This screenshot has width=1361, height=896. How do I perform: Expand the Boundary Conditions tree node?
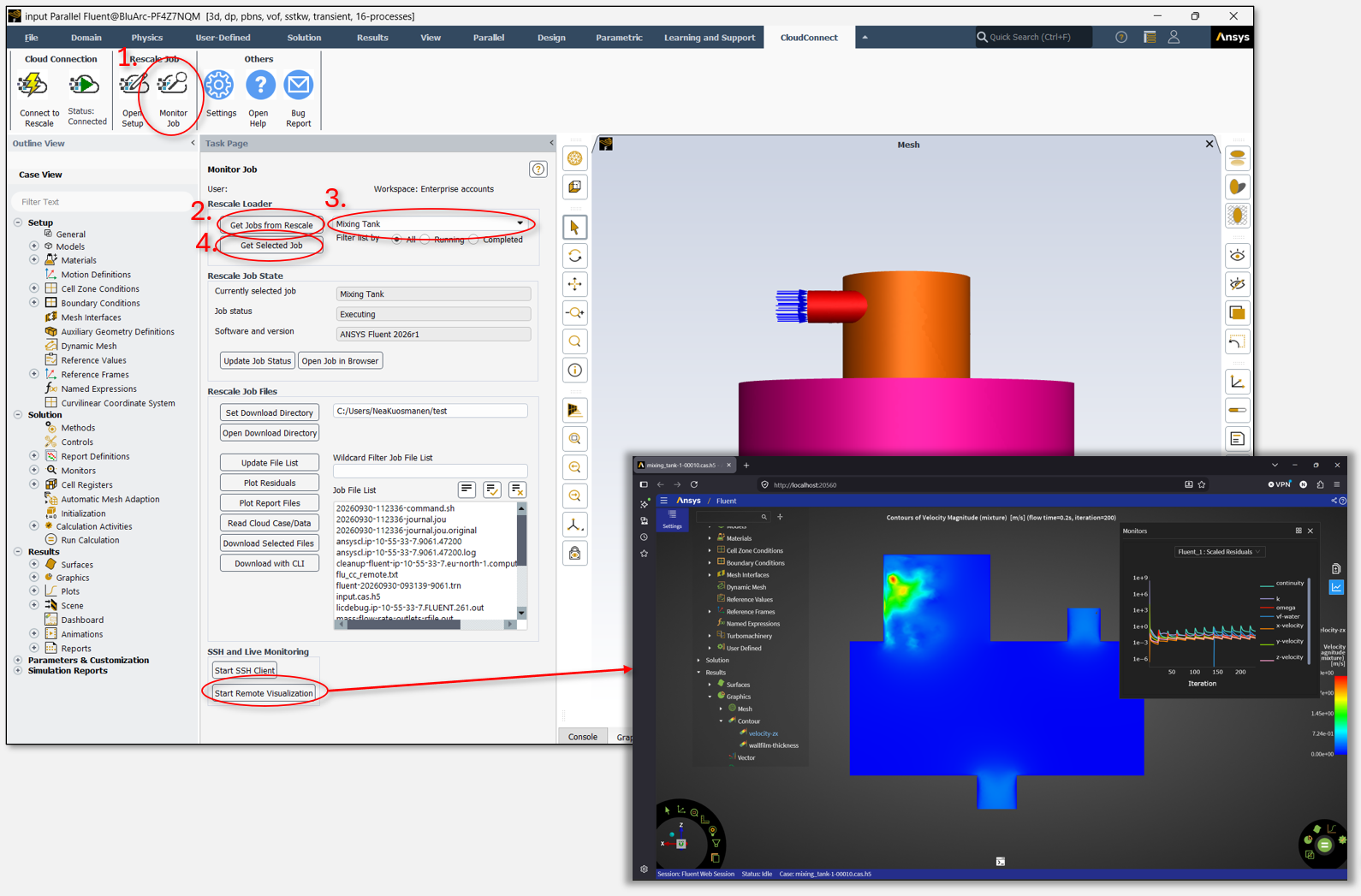(34, 303)
